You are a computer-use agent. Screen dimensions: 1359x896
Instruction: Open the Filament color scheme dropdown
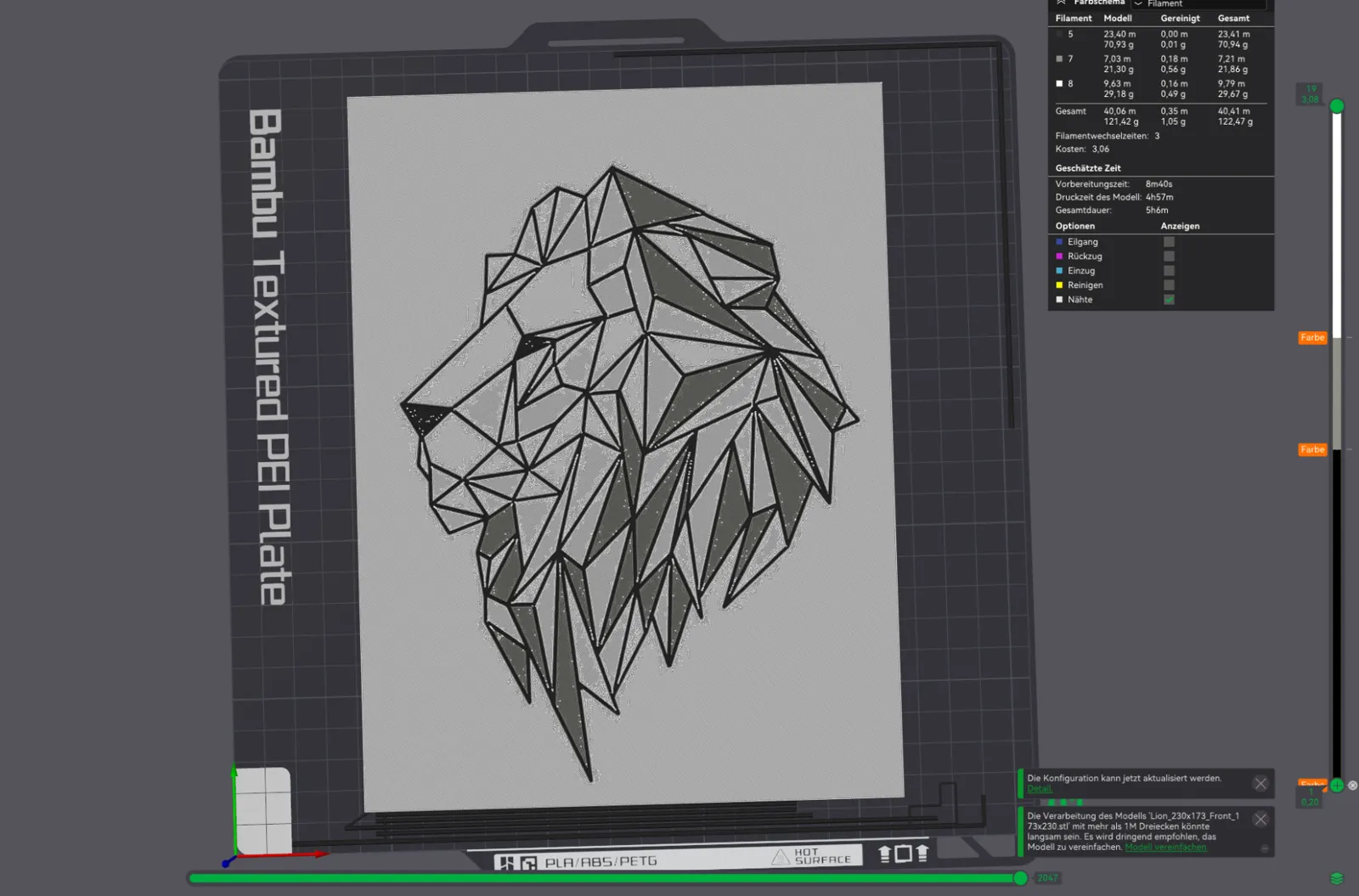1198,3
